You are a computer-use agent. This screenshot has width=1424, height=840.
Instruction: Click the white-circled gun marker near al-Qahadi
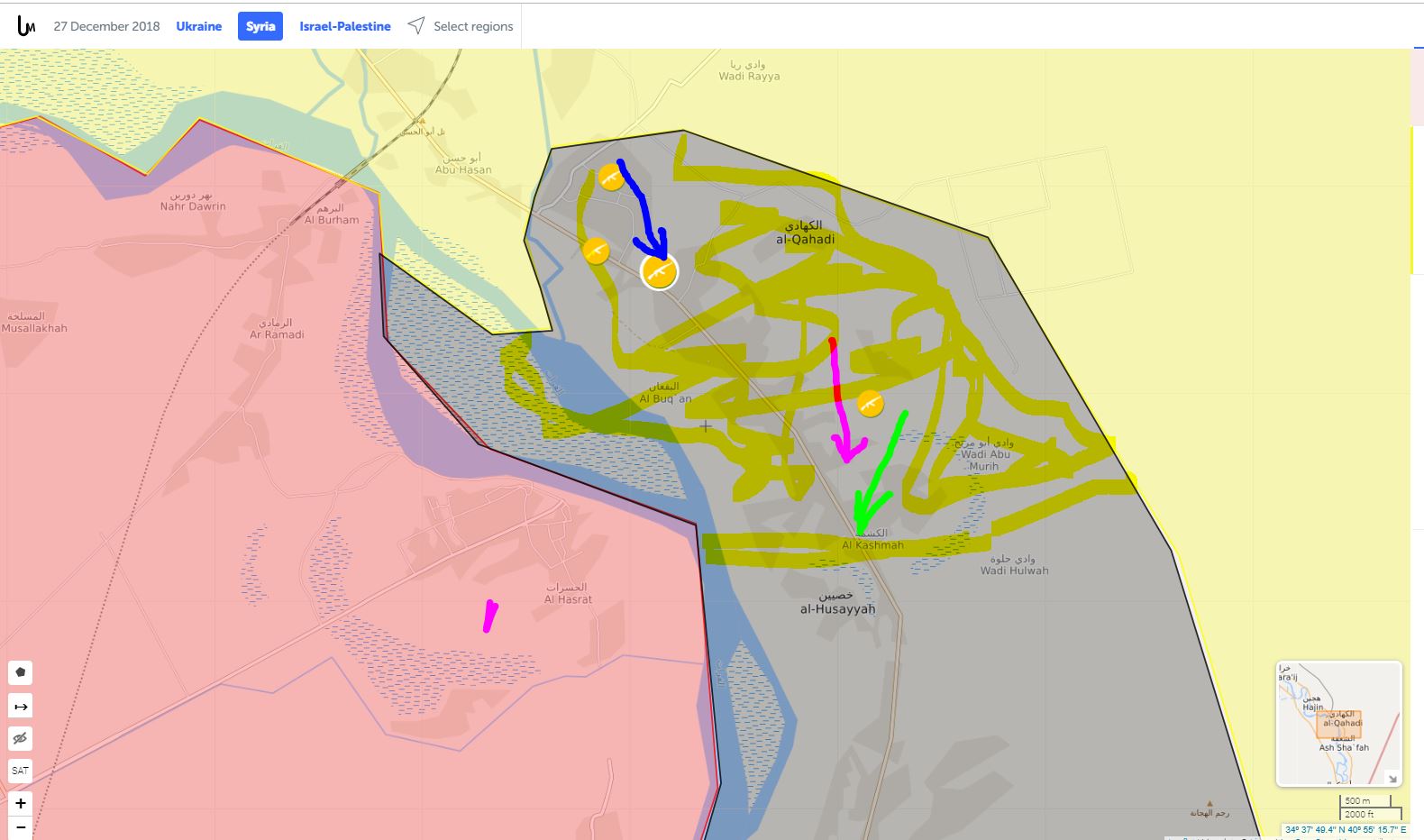[659, 271]
